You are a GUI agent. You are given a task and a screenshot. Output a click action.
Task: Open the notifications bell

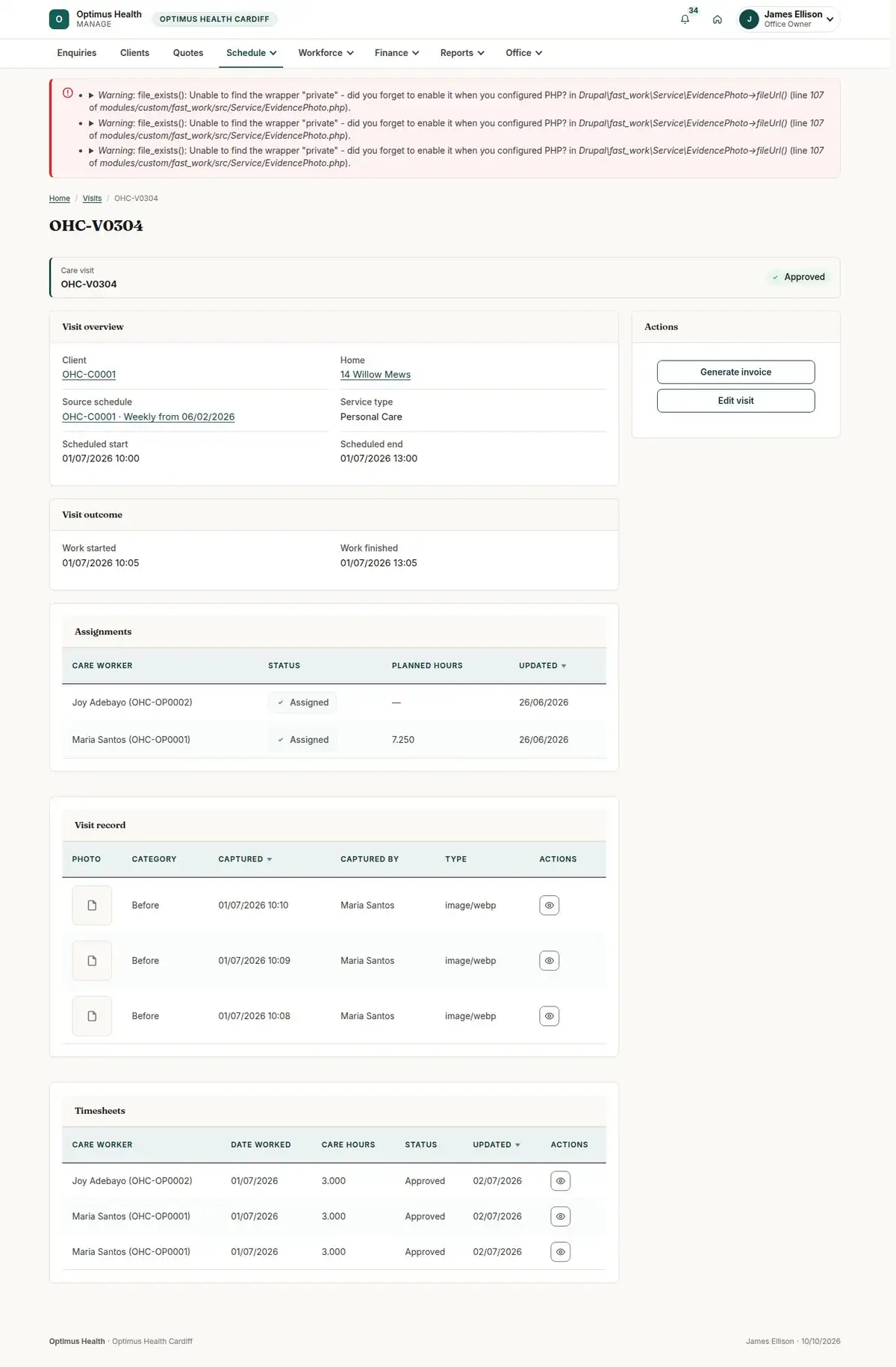[685, 19]
